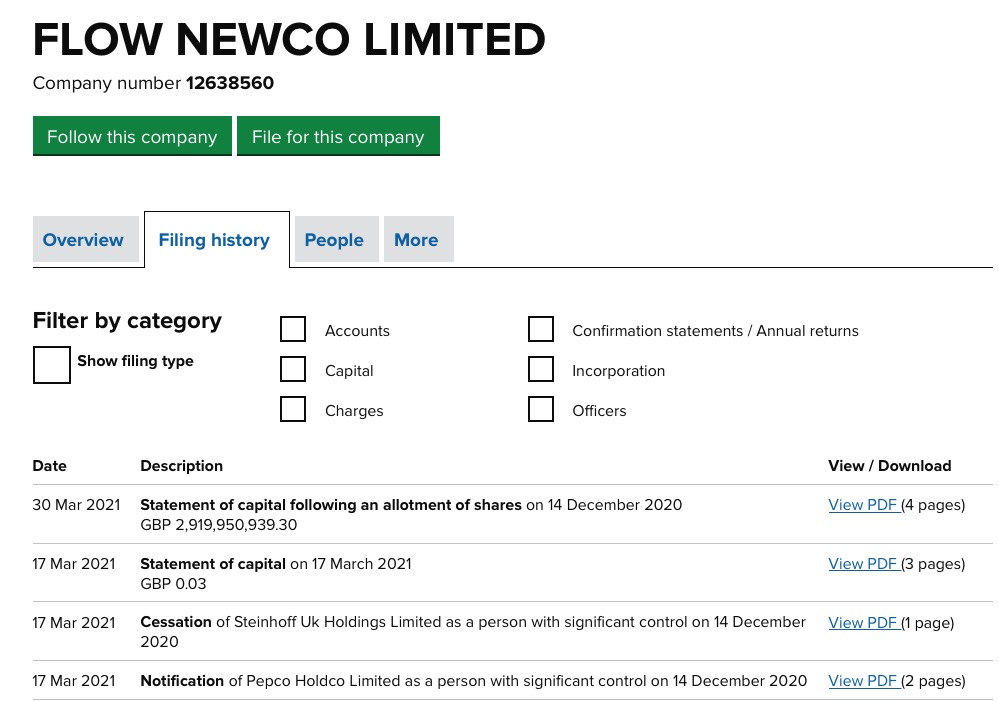View PDF of Steinhoff Uk Holdings cessation

click(x=863, y=623)
